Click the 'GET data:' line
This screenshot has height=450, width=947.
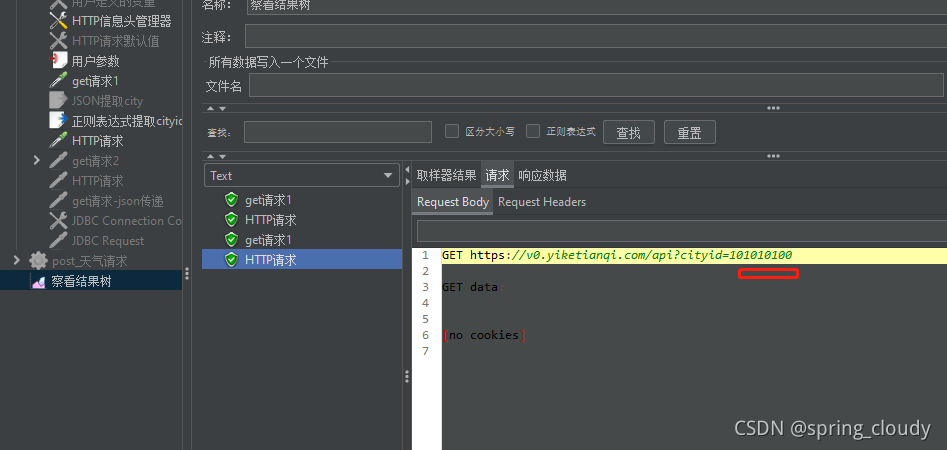[473, 287]
